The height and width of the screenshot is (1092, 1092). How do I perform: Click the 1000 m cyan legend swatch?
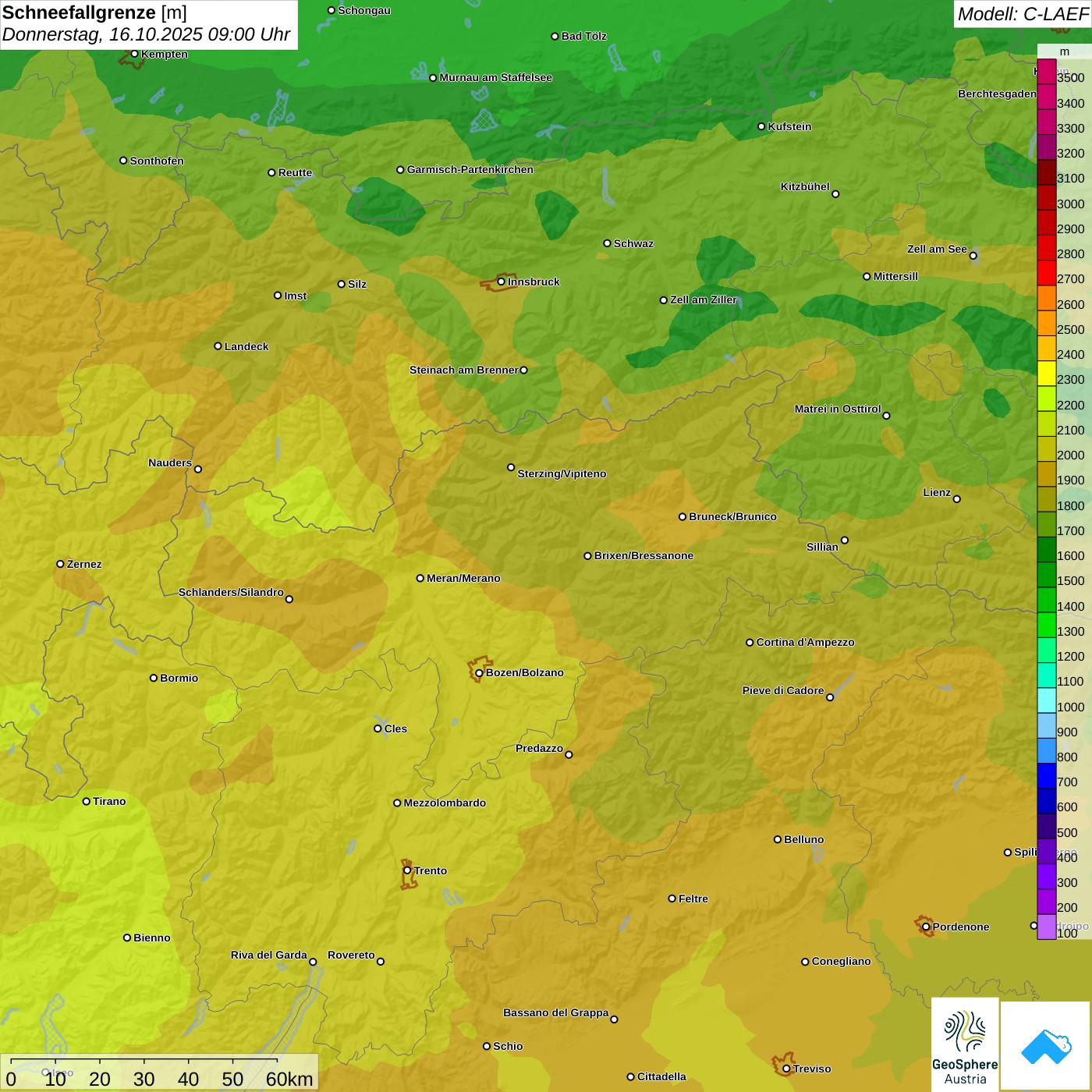1046,700
